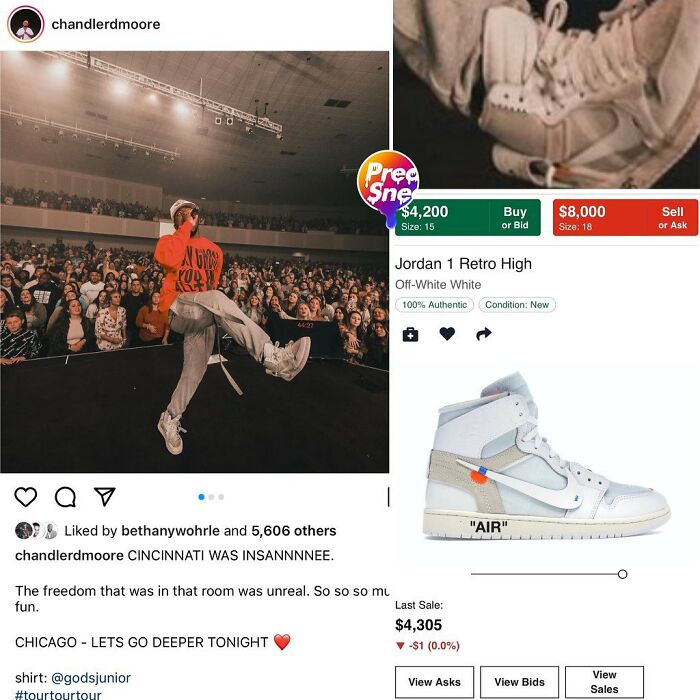Favorite the Jordan 1 with heart icon
This screenshot has width=700, height=700.
[x=447, y=333]
